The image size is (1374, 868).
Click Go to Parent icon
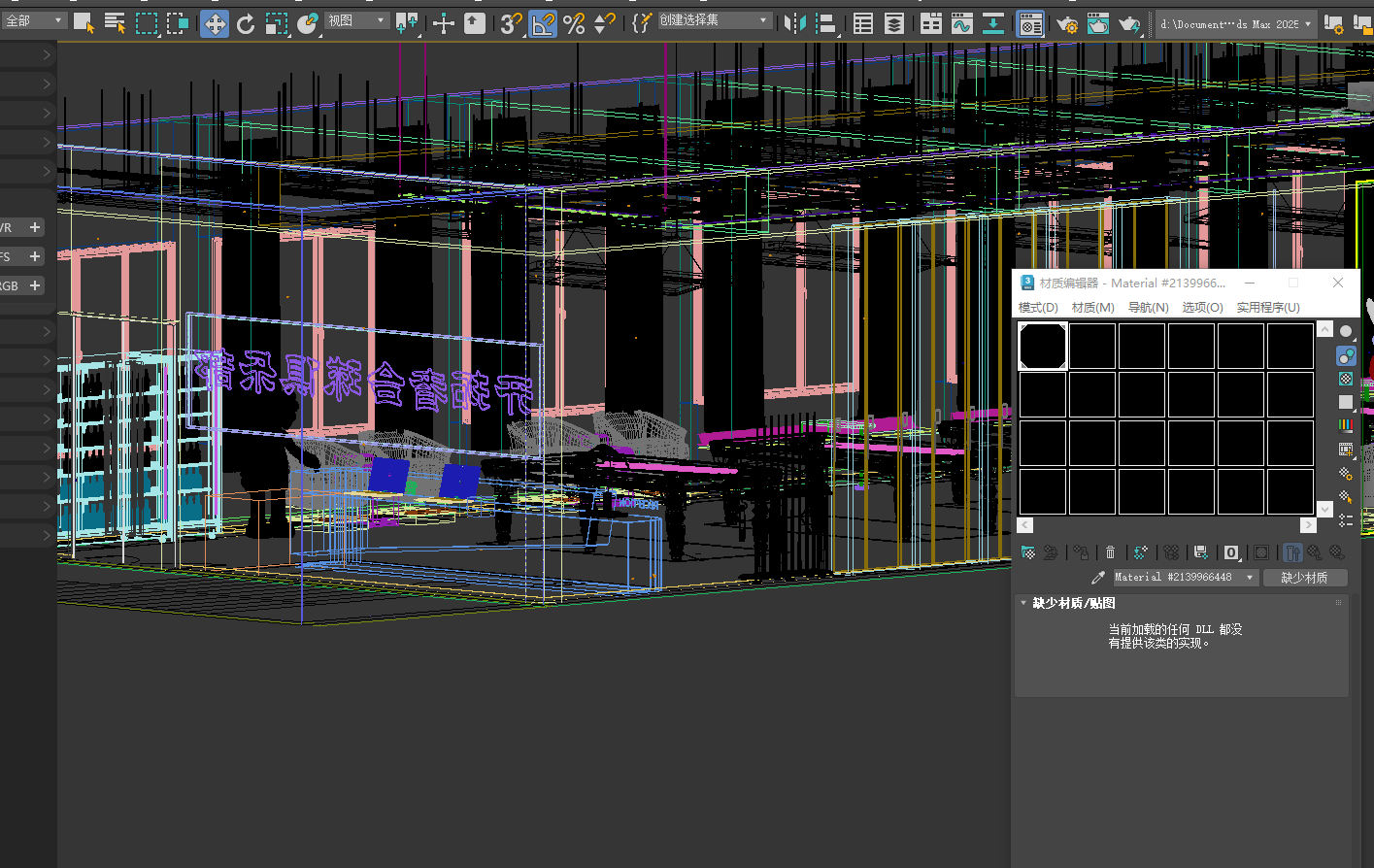point(1314,552)
